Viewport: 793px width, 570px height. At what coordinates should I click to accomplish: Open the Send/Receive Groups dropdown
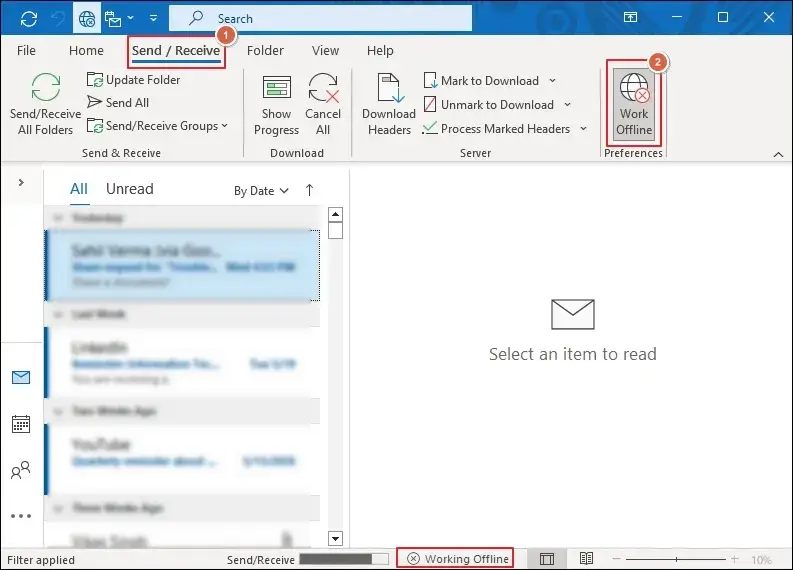157,126
